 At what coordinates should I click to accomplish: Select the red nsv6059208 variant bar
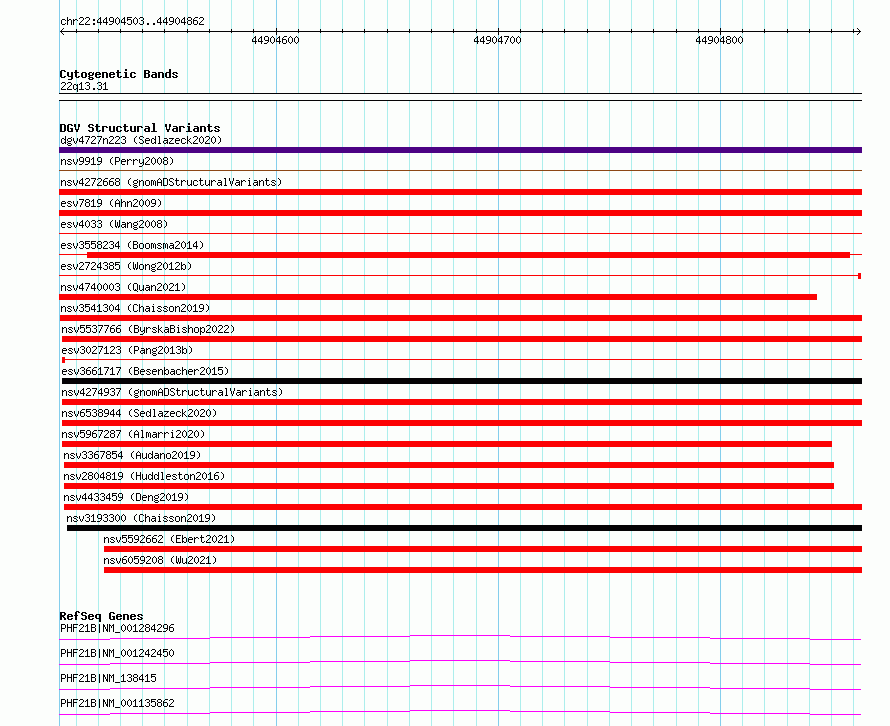point(483,570)
